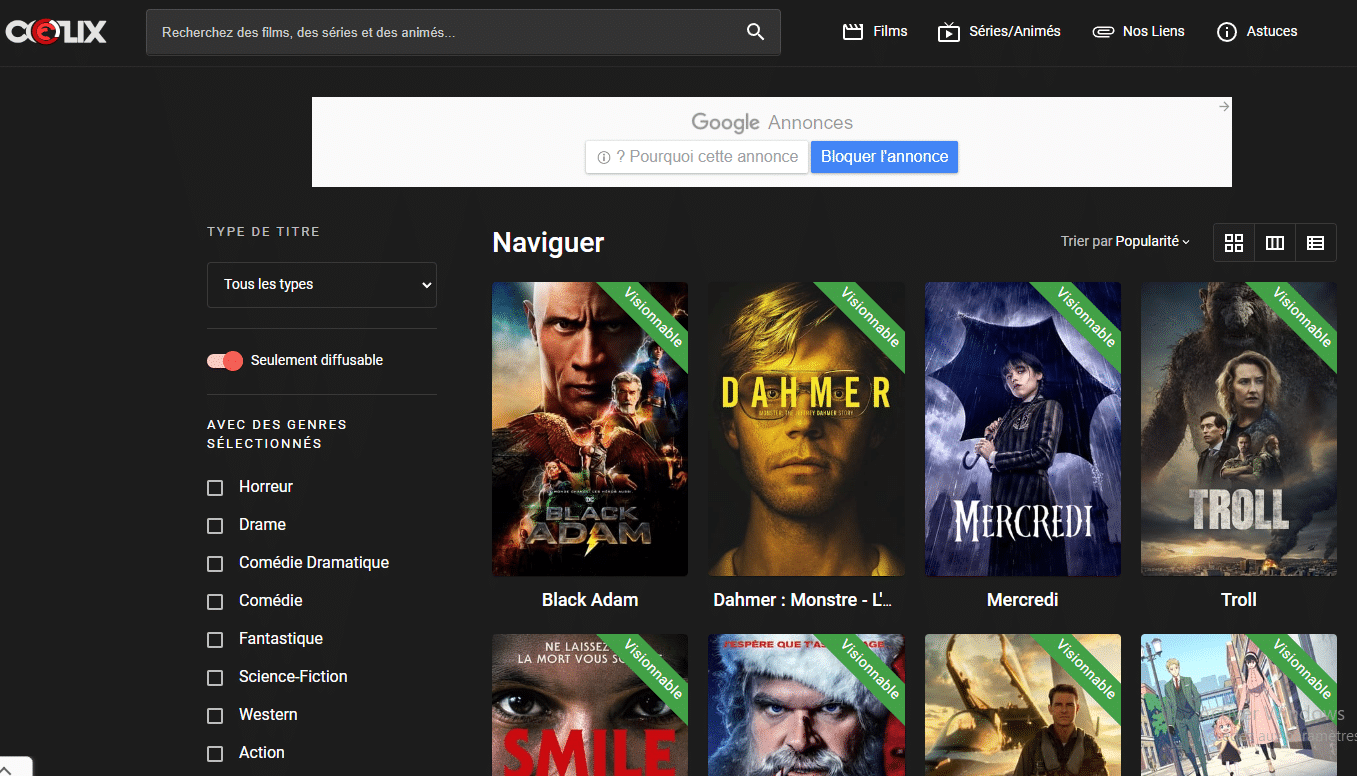Check the Science-Fiction genre filter
The height and width of the screenshot is (776, 1357).
pos(215,677)
